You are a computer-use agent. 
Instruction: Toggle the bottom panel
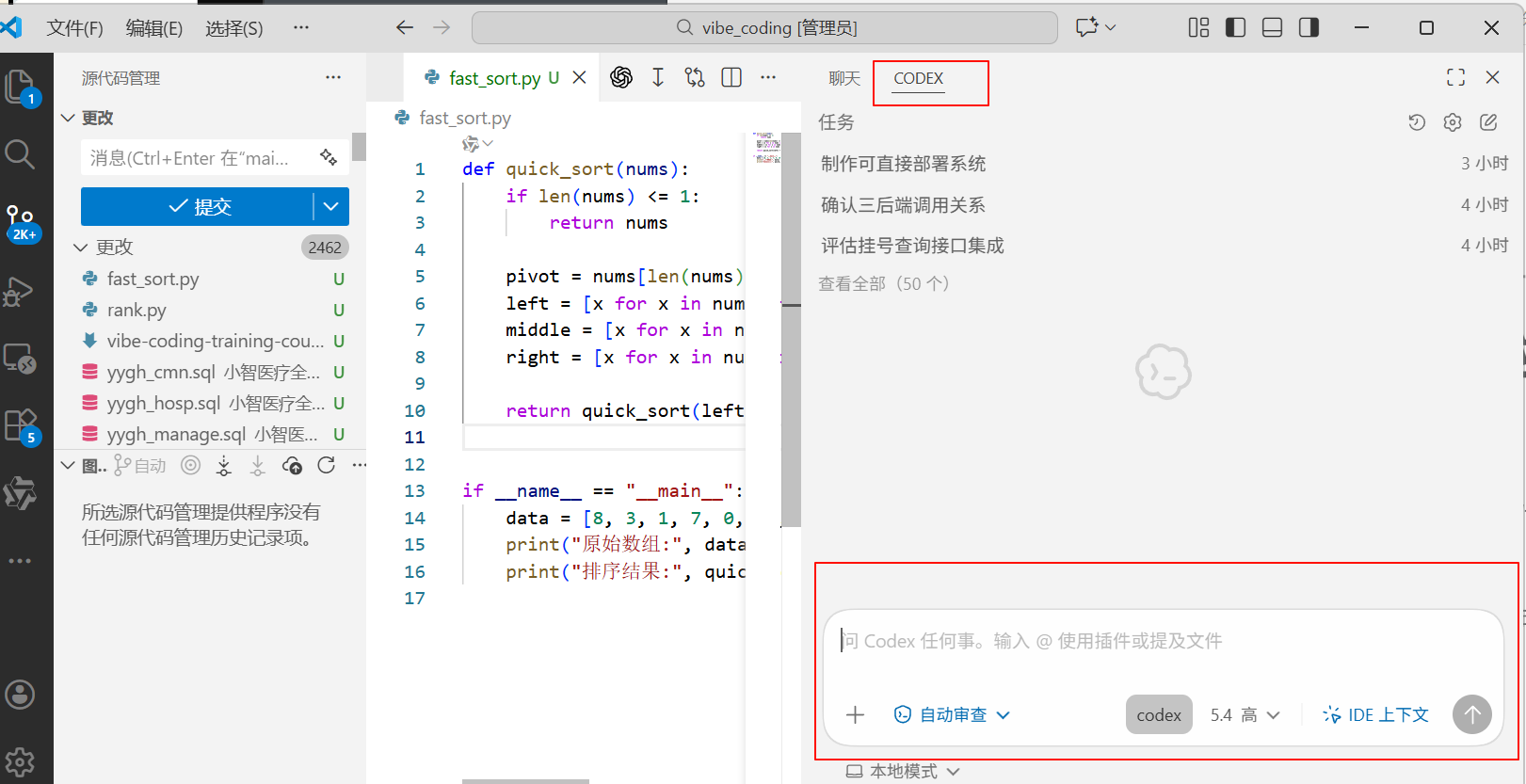[1273, 27]
